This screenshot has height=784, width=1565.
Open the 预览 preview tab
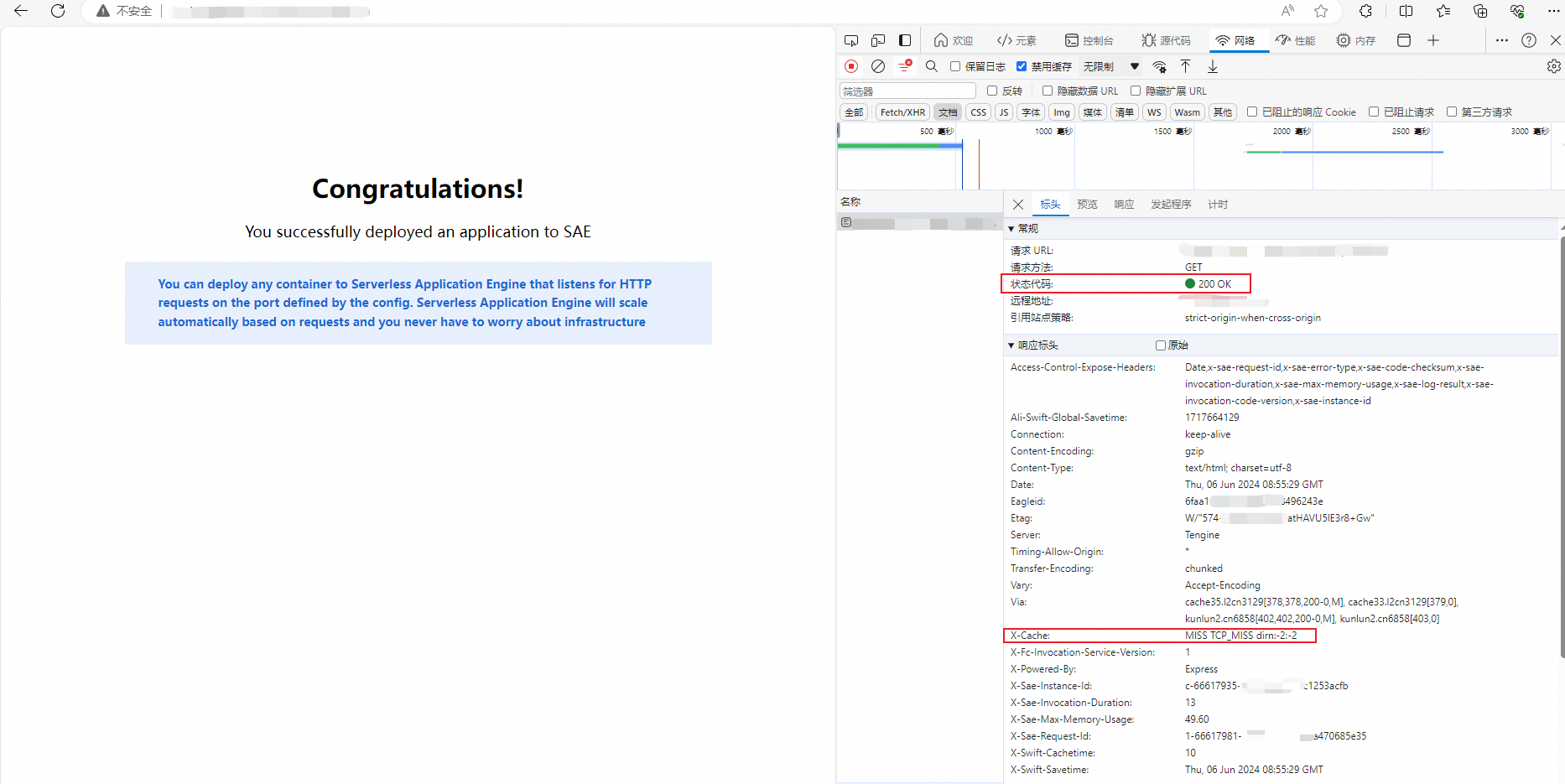click(1087, 205)
